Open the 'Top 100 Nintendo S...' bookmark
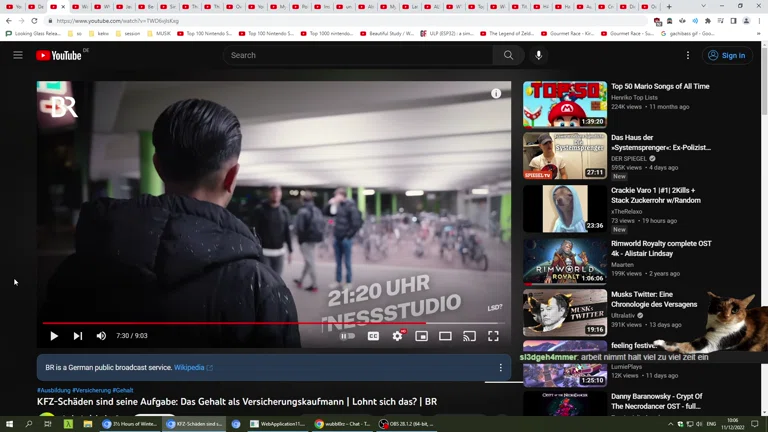 [209, 33]
